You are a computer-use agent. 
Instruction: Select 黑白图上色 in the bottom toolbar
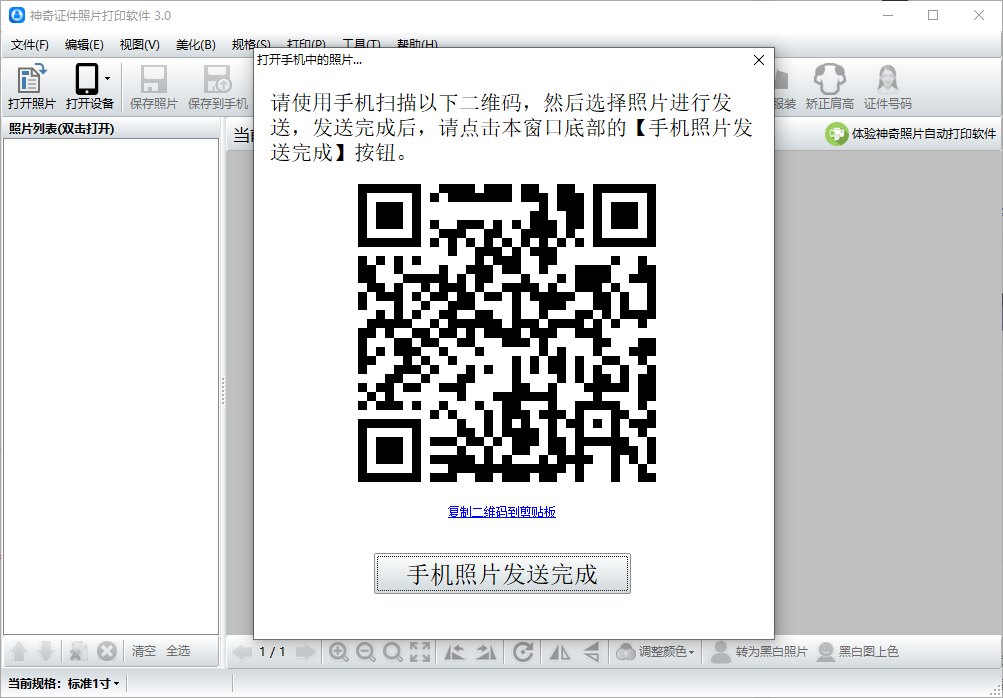click(857, 652)
